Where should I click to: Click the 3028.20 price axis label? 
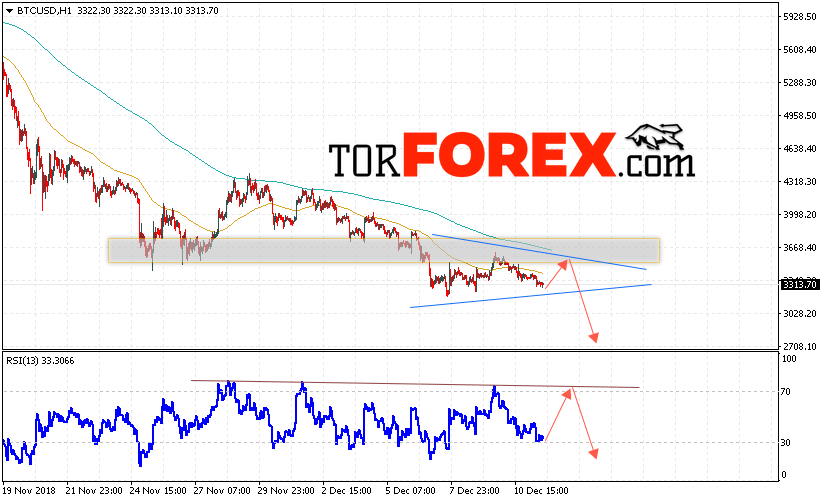coord(800,314)
